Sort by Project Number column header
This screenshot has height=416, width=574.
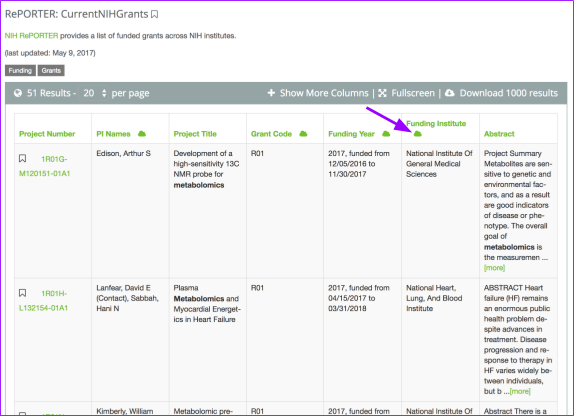point(47,134)
